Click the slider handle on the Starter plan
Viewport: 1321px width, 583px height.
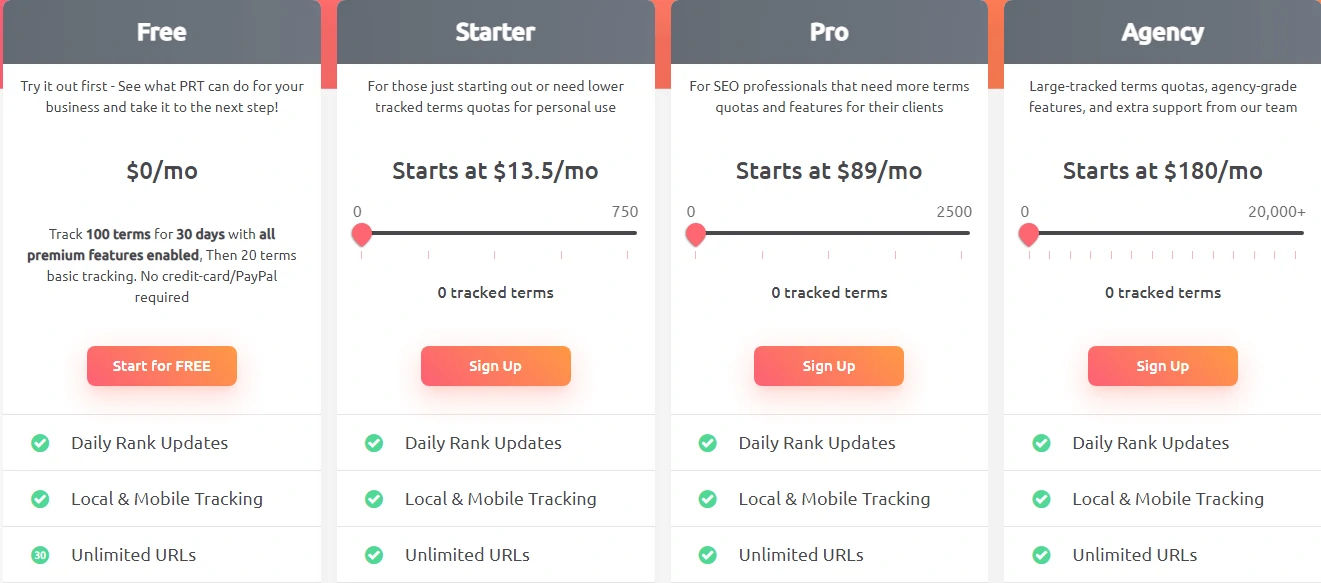click(361, 234)
